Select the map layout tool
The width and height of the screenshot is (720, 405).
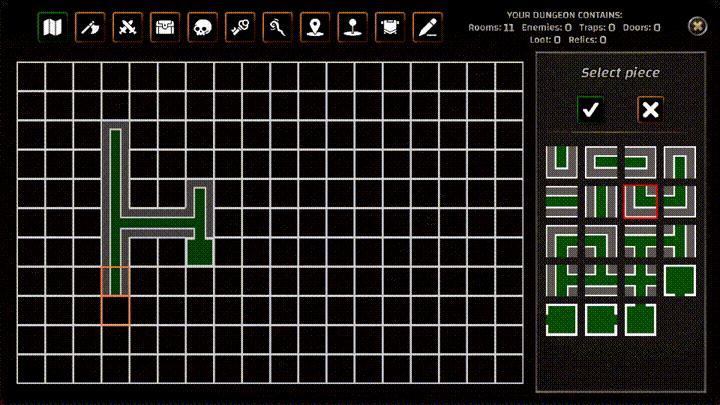tap(53, 27)
